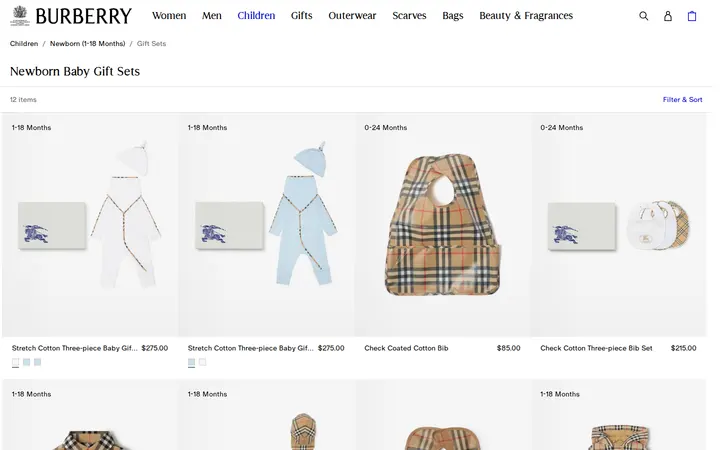Go to Children breadcrumb link
This screenshot has height=450, width=720.
click(24, 44)
